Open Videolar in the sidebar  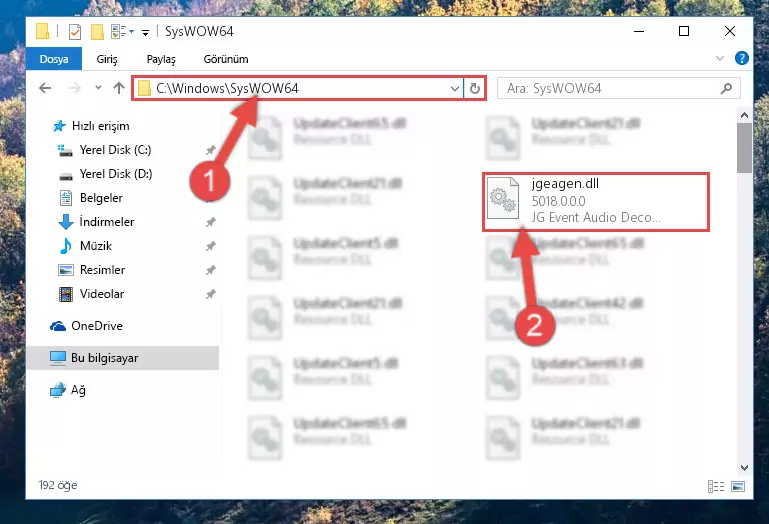click(91, 294)
